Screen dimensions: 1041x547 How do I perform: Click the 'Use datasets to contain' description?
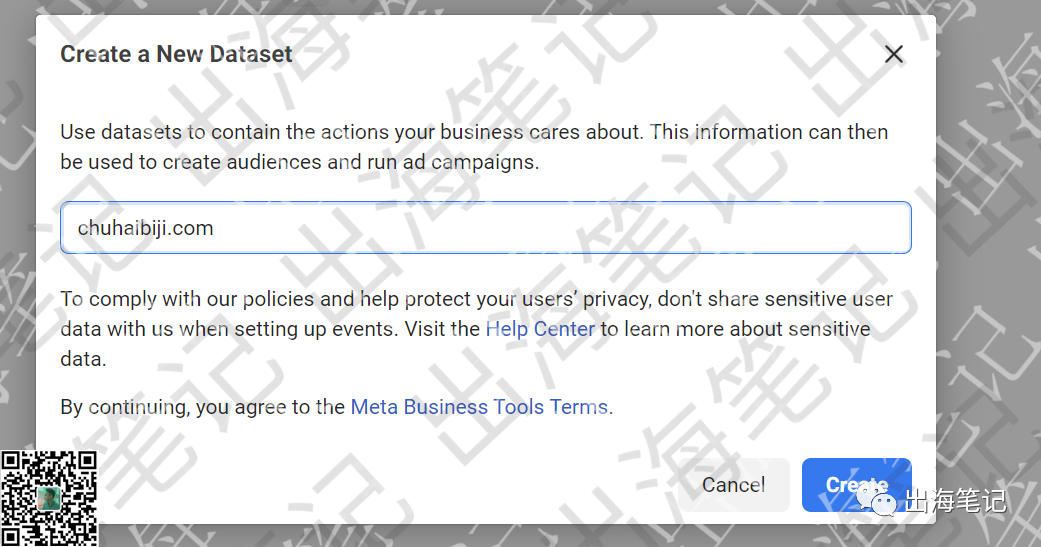pyautogui.click(x=474, y=147)
